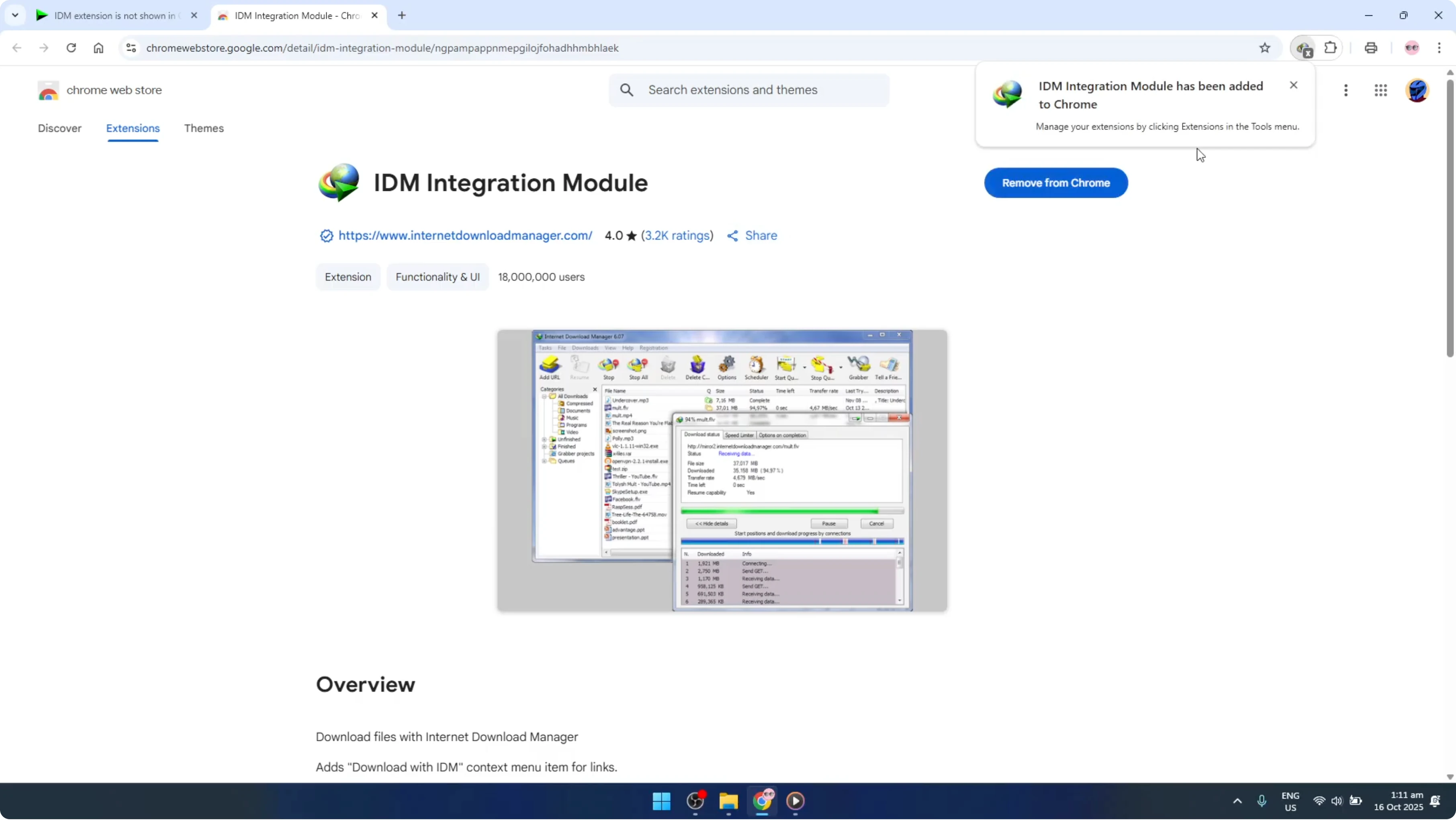The image size is (1456, 820).
Task: Open the Discover tab
Action: click(60, 128)
